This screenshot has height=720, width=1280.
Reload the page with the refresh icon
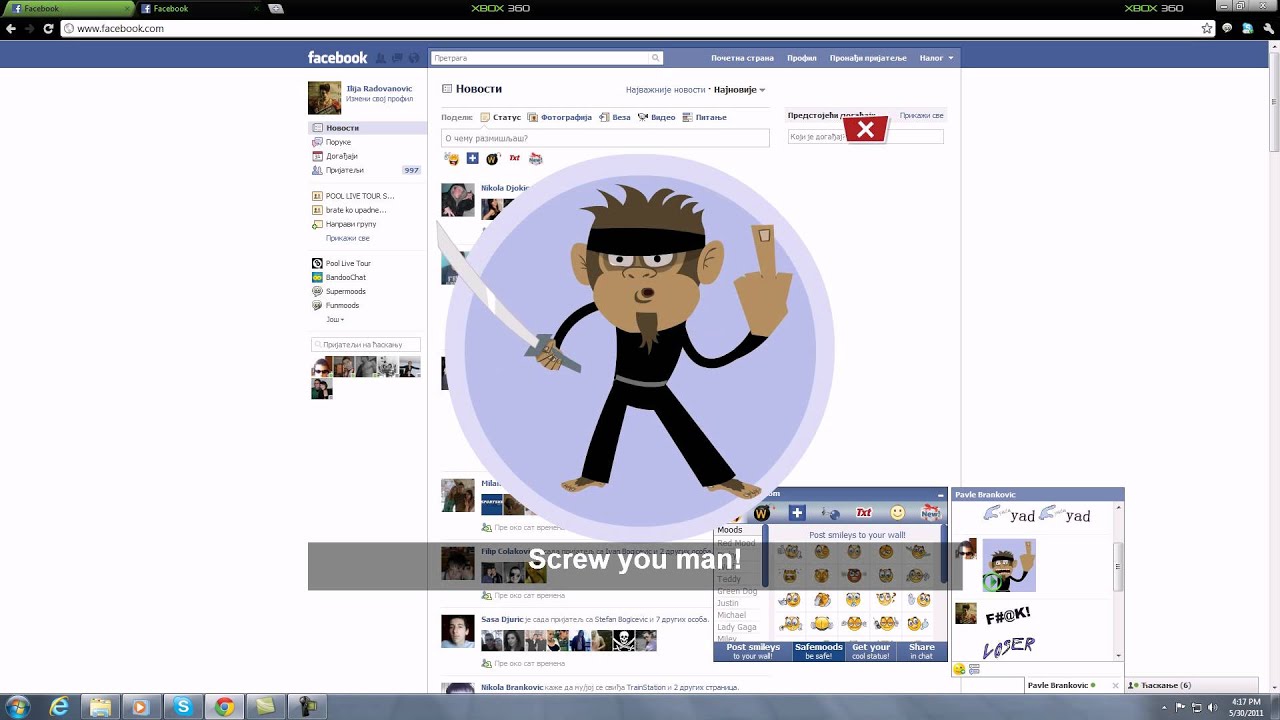click(48, 29)
